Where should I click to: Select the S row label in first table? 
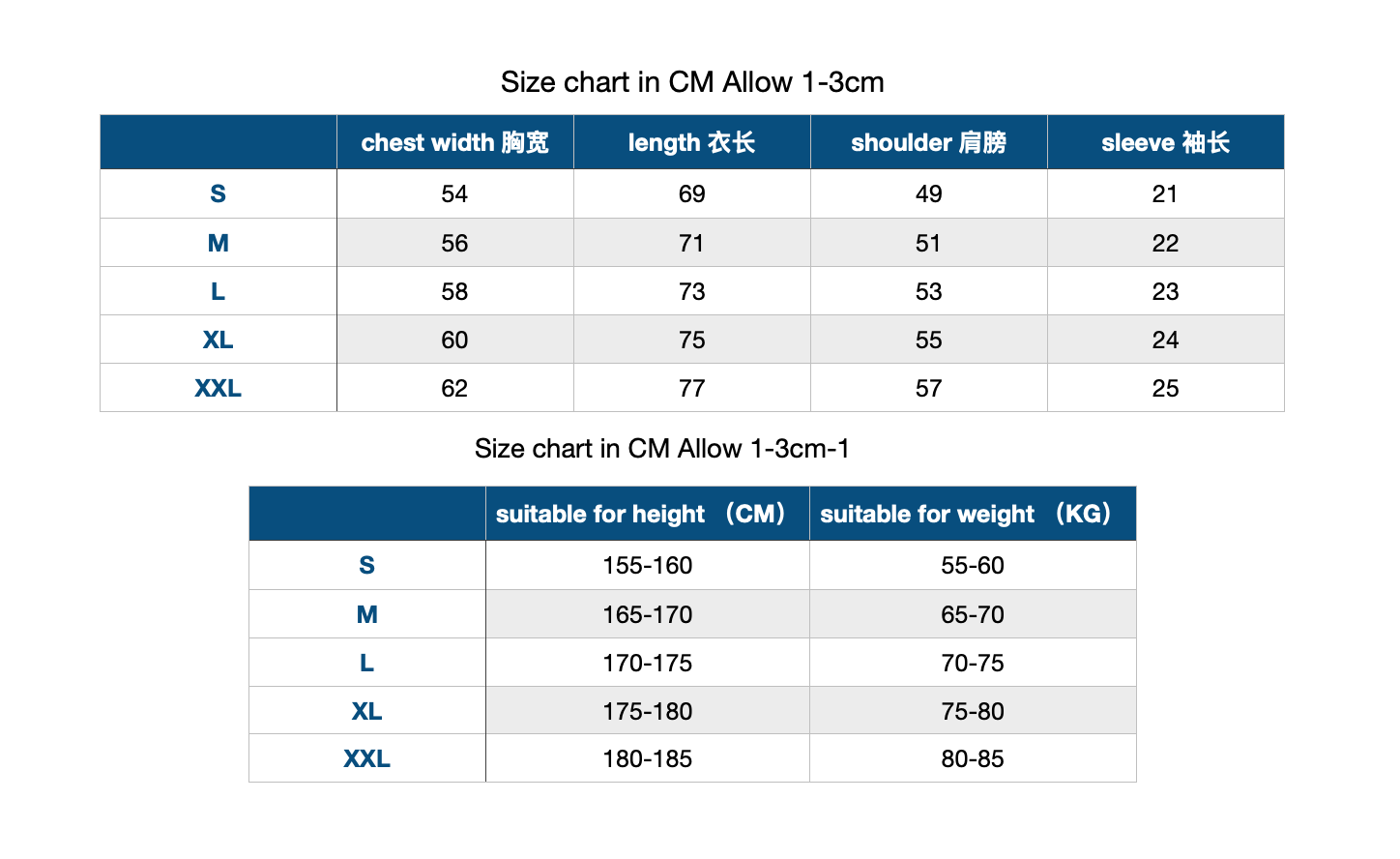(x=219, y=193)
